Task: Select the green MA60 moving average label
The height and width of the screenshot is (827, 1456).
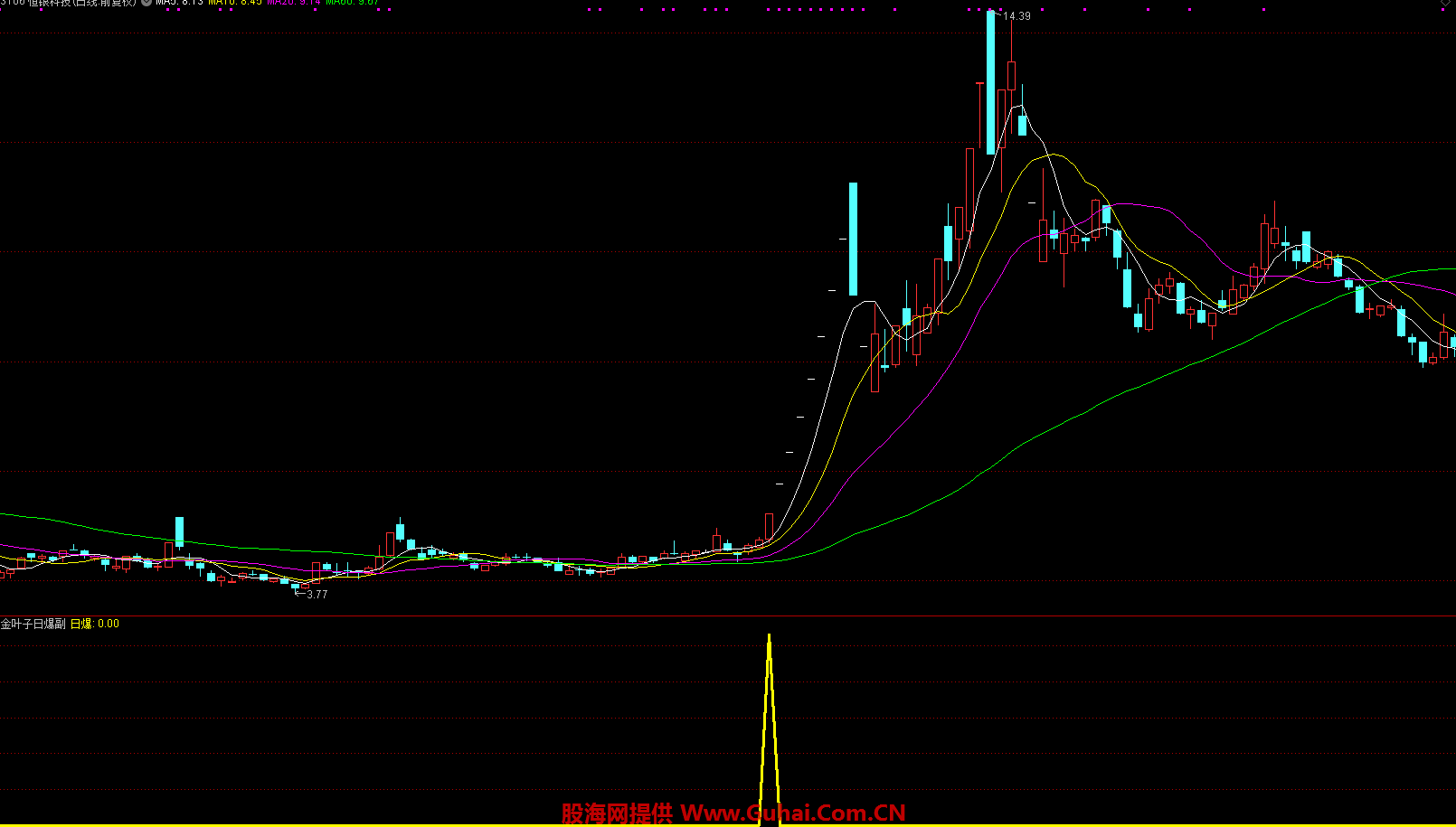Action: [353, 3]
